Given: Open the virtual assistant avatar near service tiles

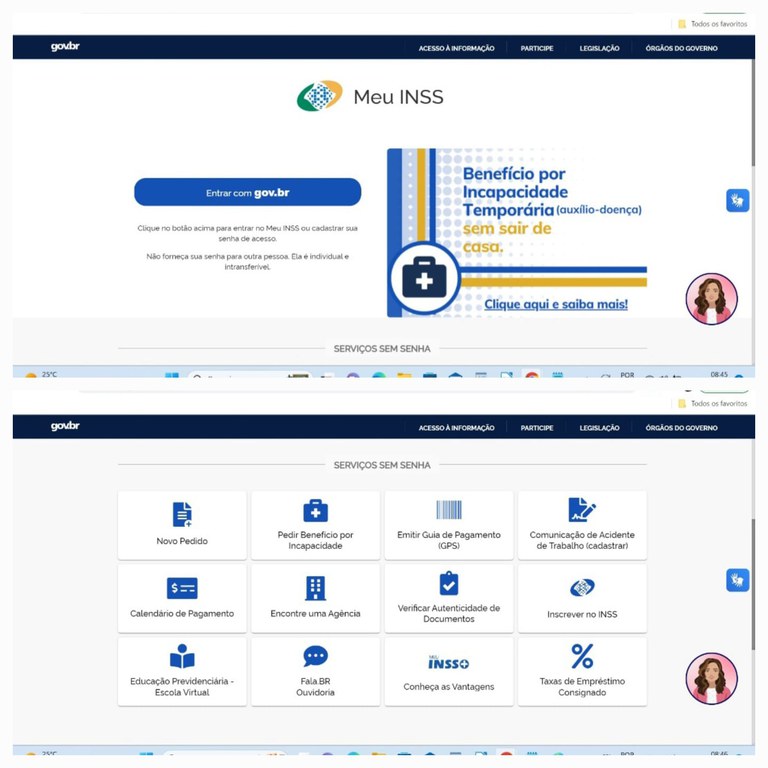Looking at the screenshot, I should 711,679.
